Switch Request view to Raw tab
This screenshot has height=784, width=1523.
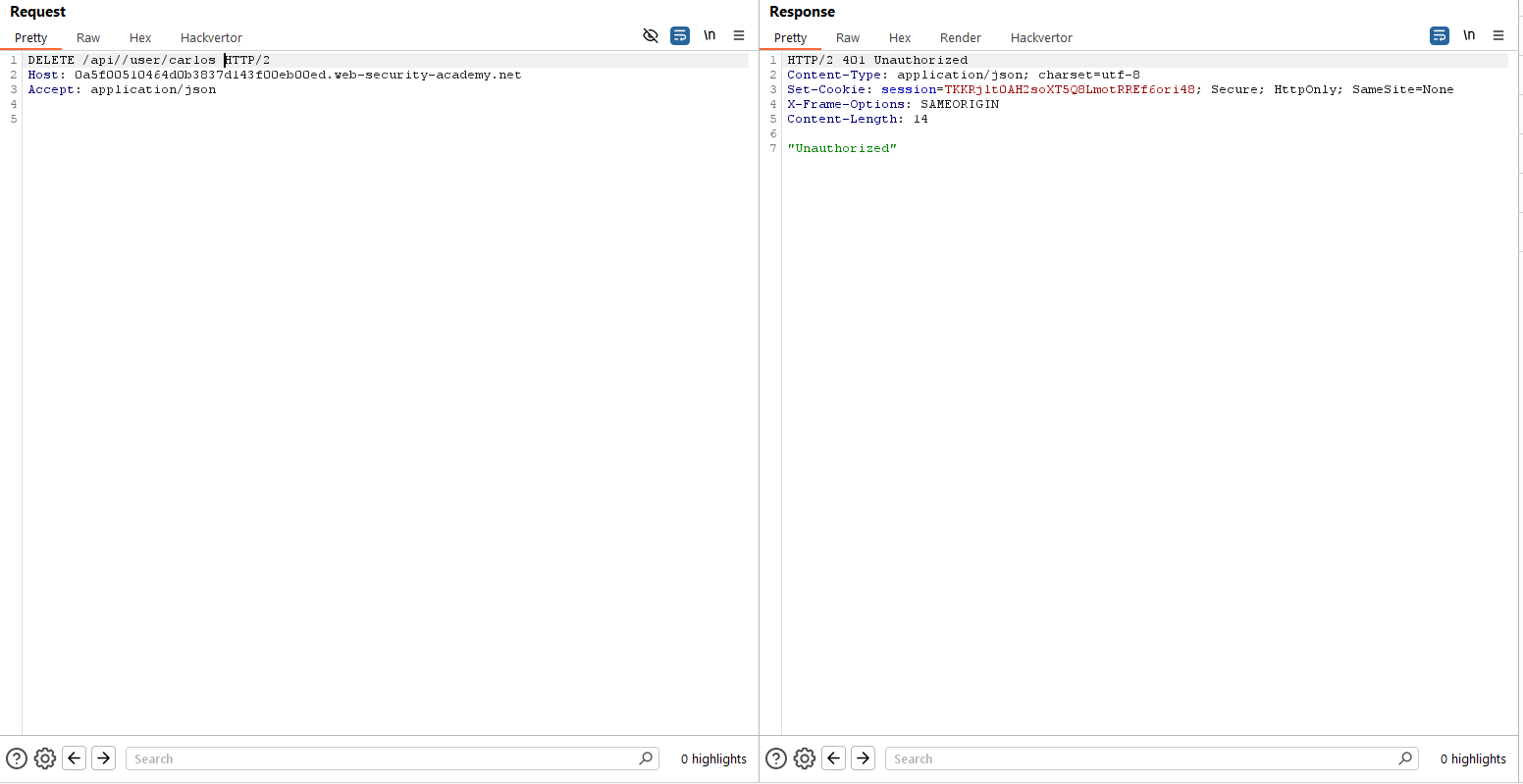coord(88,38)
